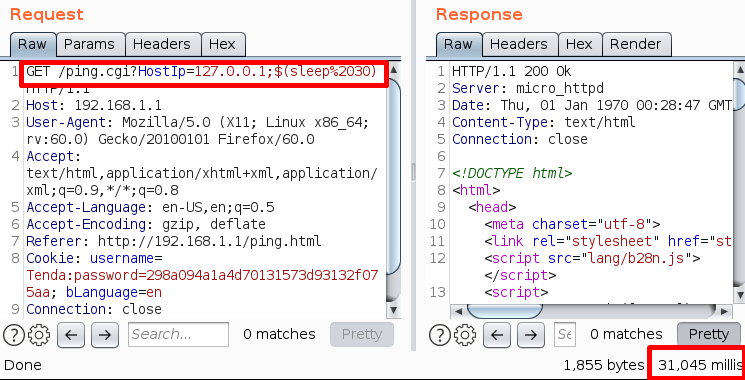Image resolution: width=745 pixels, height=380 pixels.
Task: Go to previous match in Request search
Action: click(71, 335)
